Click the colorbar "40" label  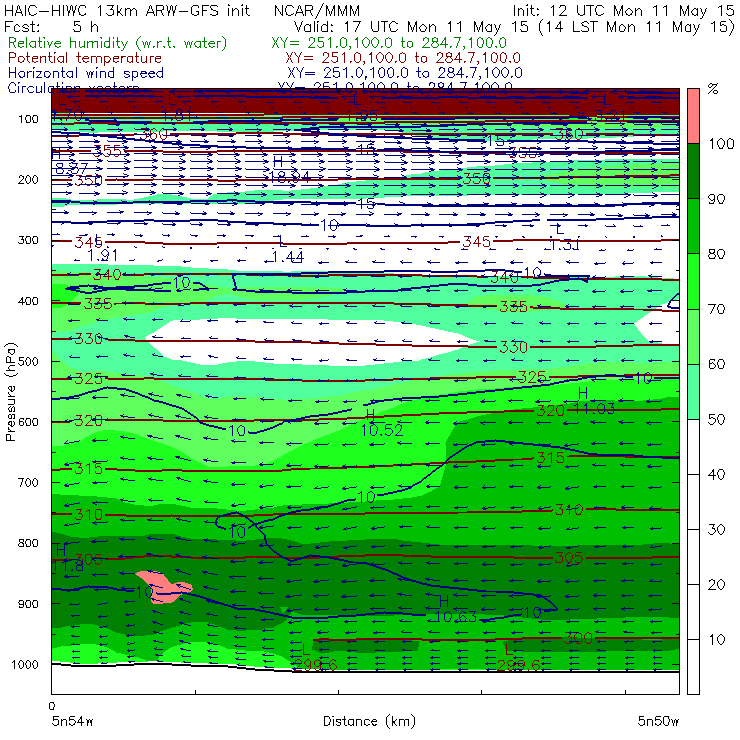pos(716,474)
